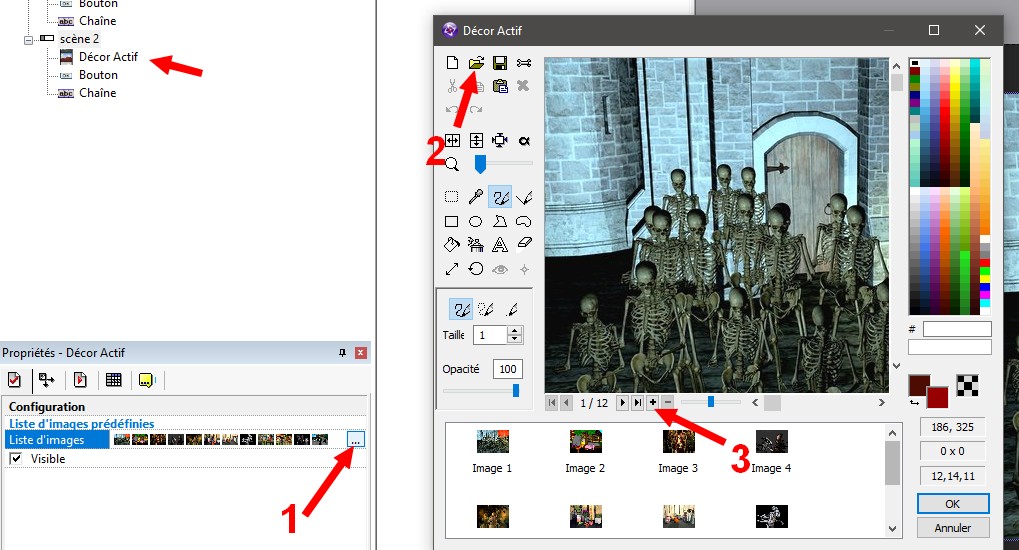Click the Undo arrow icon
This screenshot has height=550, width=1019.
(452, 109)
